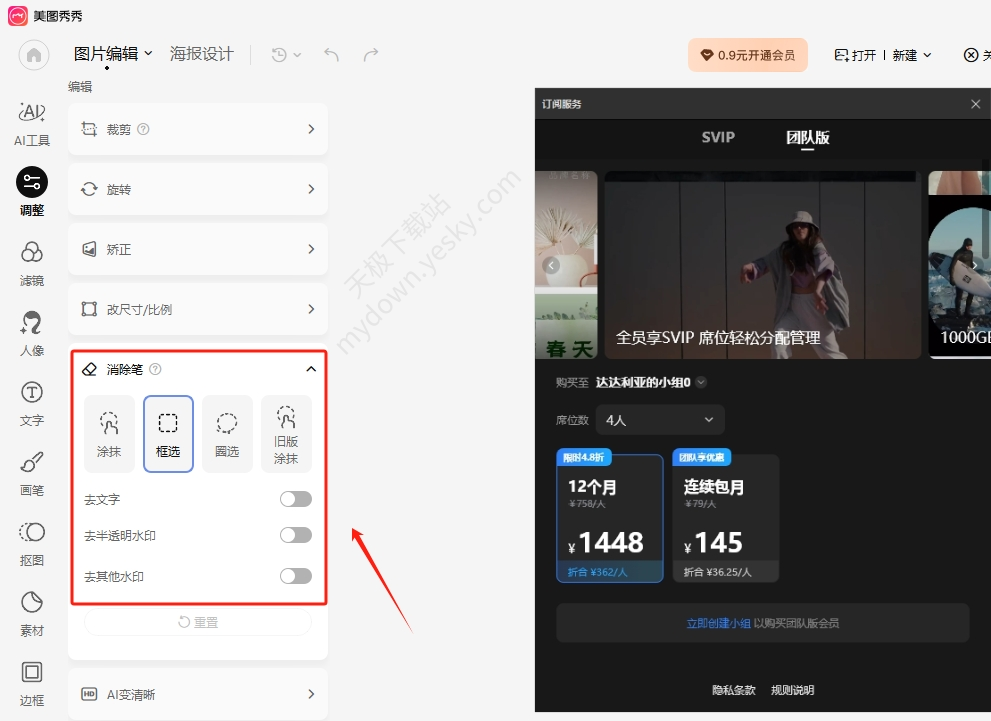The image size is (991, 721).
Task: Switch to the SVIP tab
Action: click(x=718, y=137)
